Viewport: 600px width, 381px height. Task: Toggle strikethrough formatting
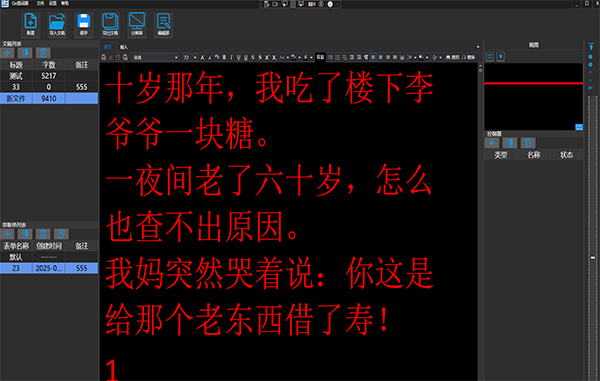point(253,57)
